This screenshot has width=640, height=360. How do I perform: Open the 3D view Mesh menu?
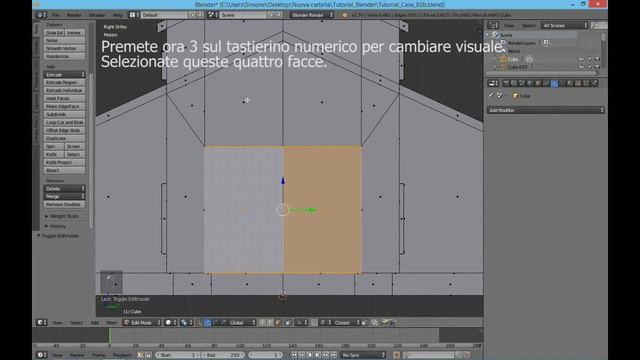(x=111, y=322)
